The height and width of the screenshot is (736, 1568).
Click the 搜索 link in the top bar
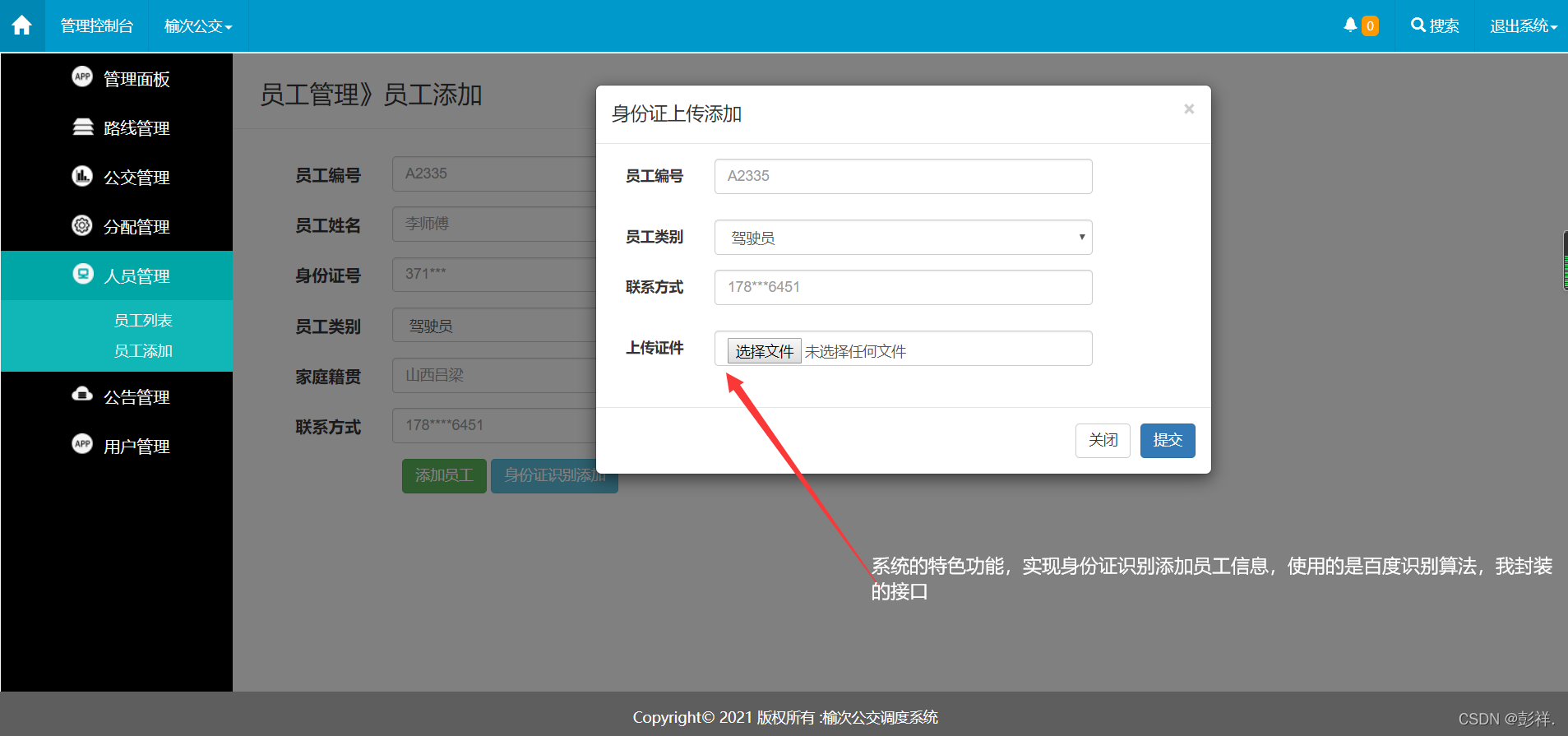tap(1436, 26)
